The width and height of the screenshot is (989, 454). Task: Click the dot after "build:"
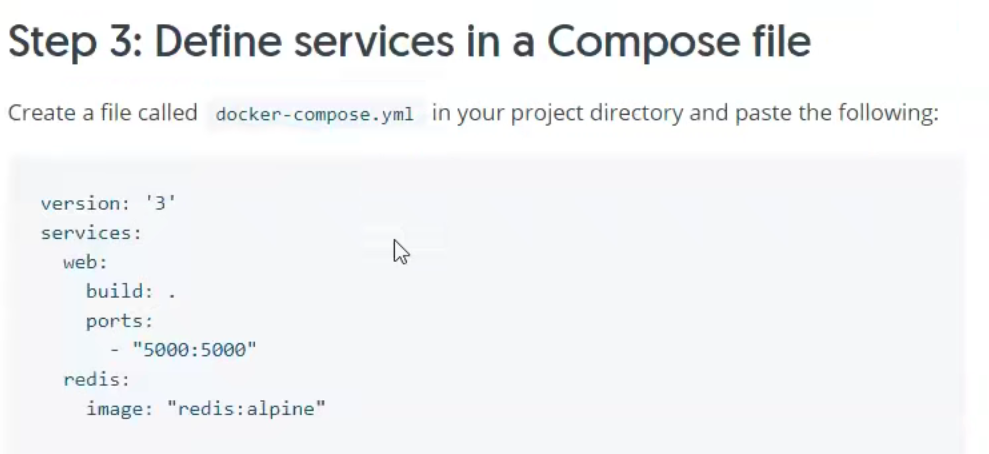[172, 294]
